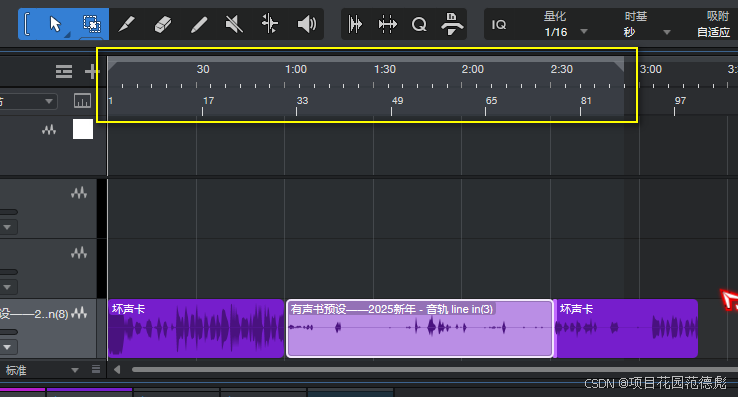This screenshot has width=738, height=397.
Task: Expand the 设——2..n(8) track's dropdown arrow
Action: [8, 347]
